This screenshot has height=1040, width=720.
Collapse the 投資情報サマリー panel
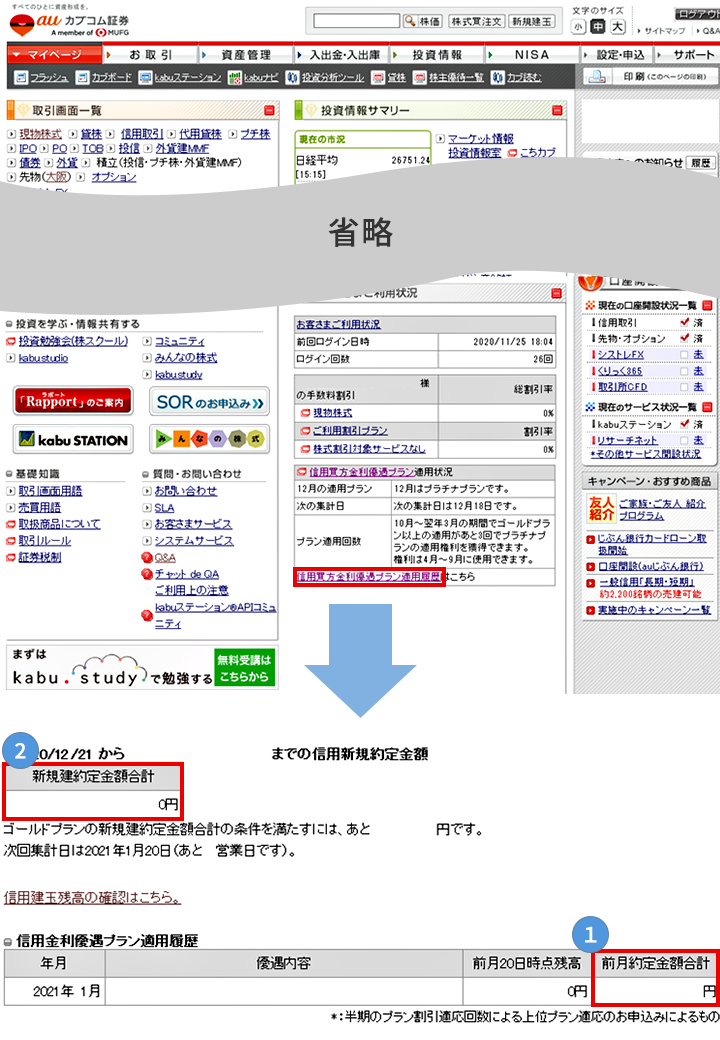(x=556, y=111)
